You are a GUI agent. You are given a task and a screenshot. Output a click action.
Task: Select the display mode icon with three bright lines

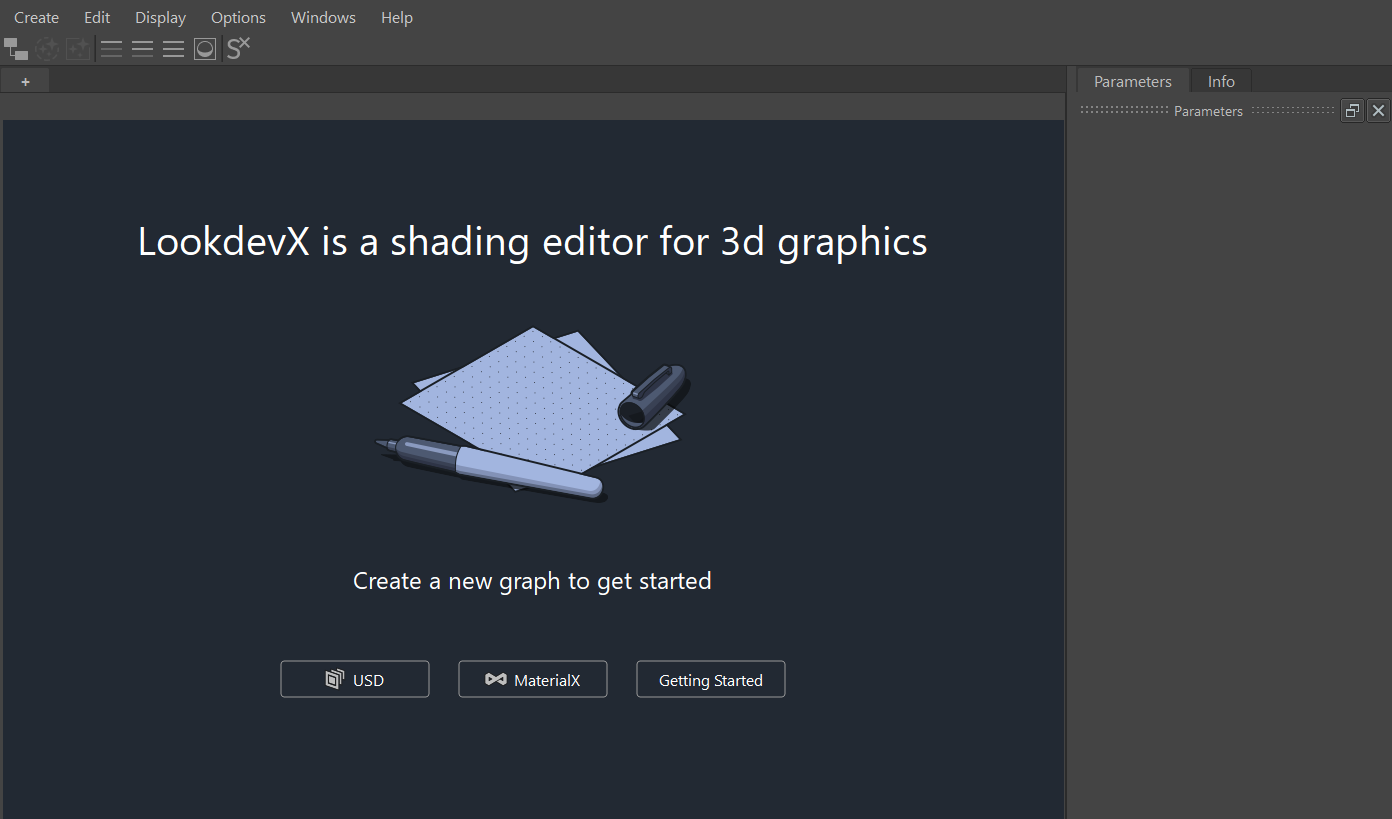[x=173, y=48]
